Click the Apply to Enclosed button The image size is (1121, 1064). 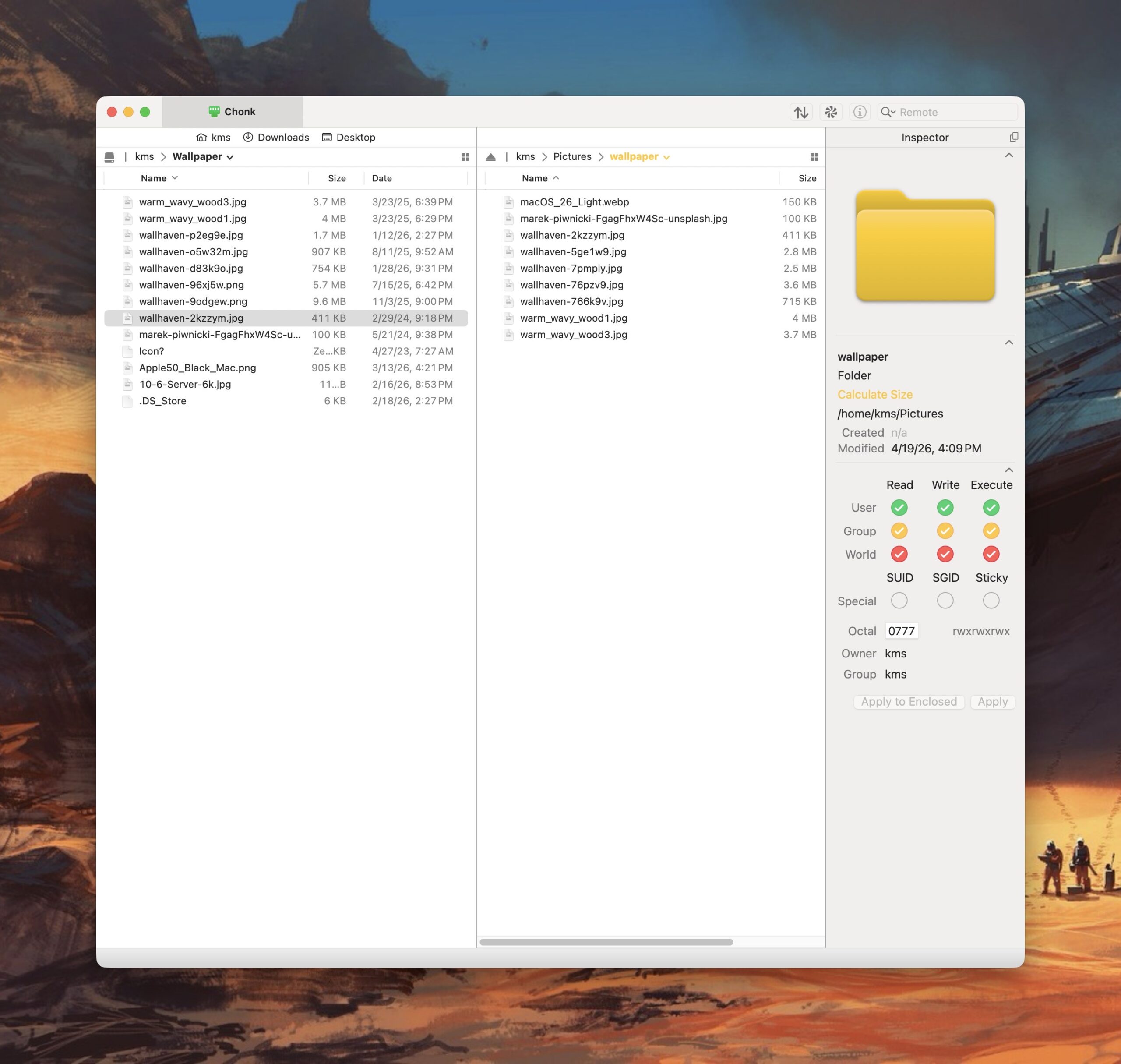pyautogui.click(x=908, y=702)
